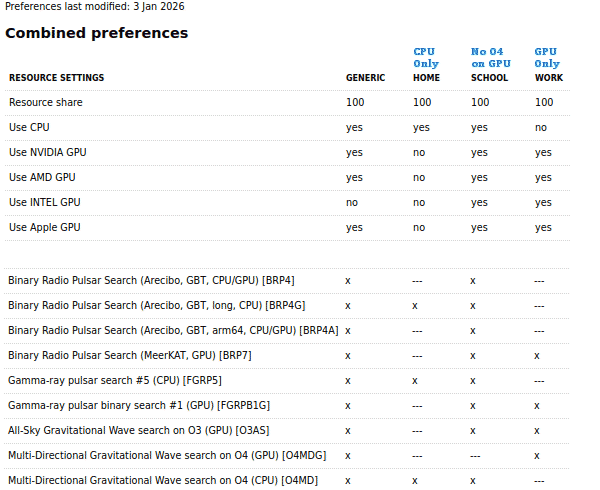Click the CPU Only venue link
The width and height of the screenshot is (600, 490).
click(x=426, y=57)
